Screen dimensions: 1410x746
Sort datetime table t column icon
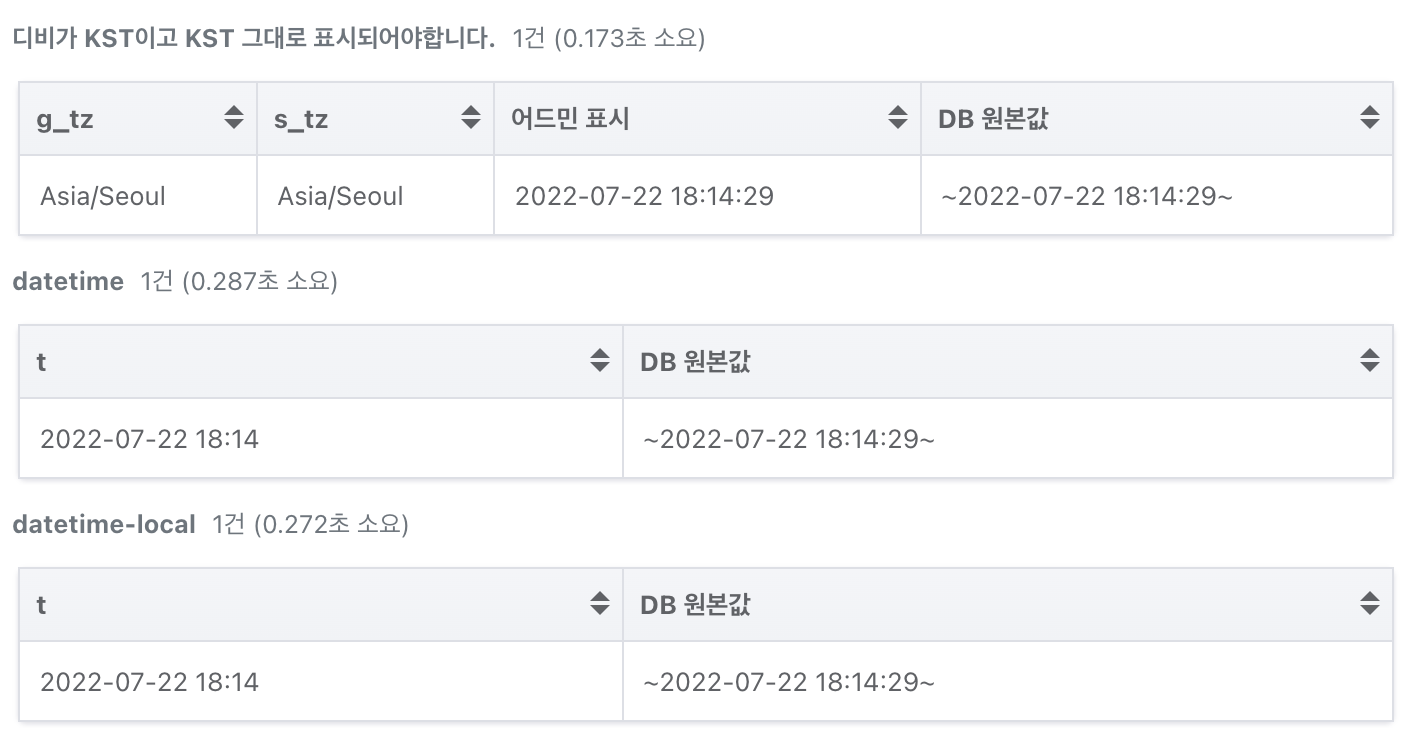coord(599,361)
